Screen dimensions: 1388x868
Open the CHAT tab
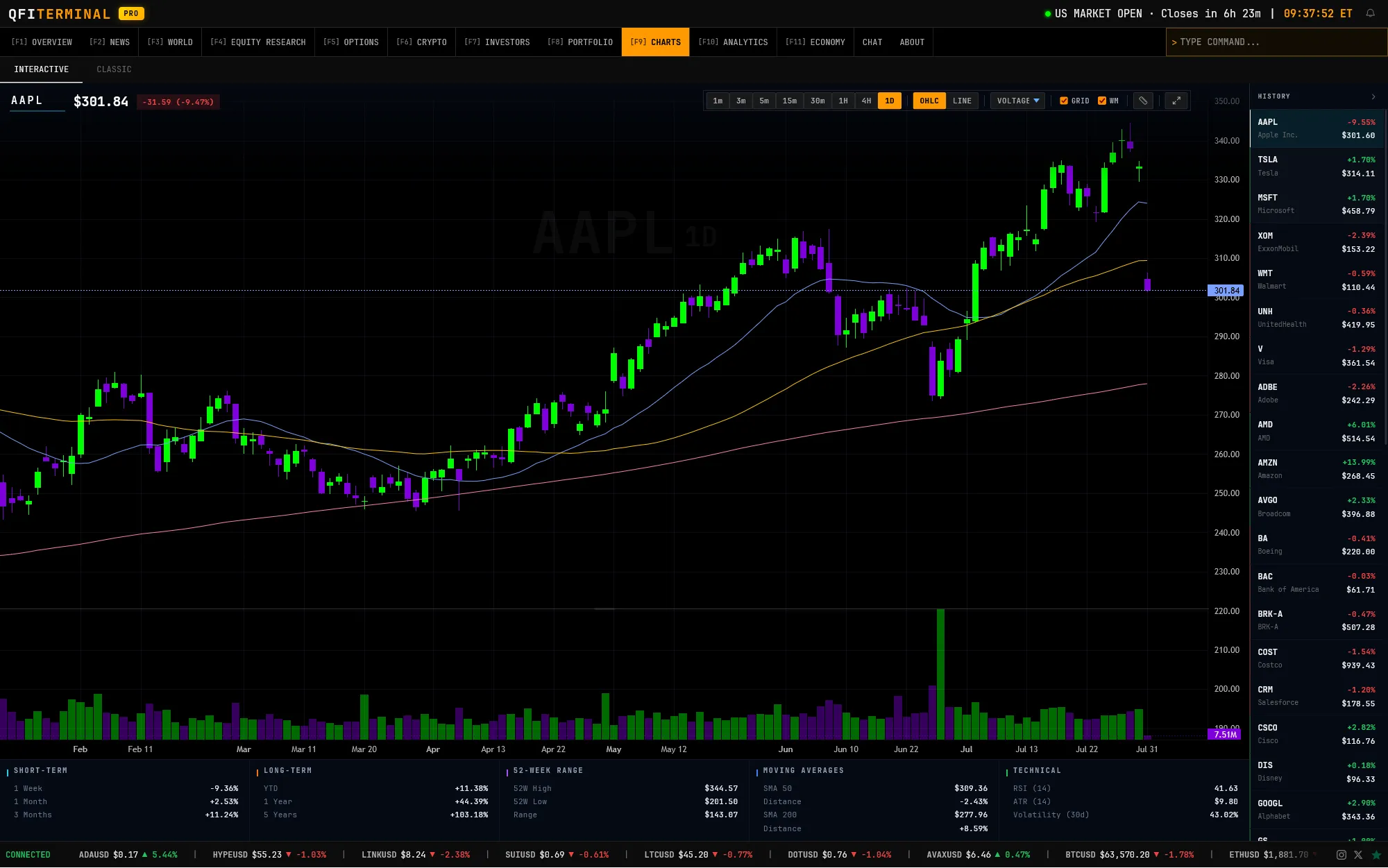(872, 42)
